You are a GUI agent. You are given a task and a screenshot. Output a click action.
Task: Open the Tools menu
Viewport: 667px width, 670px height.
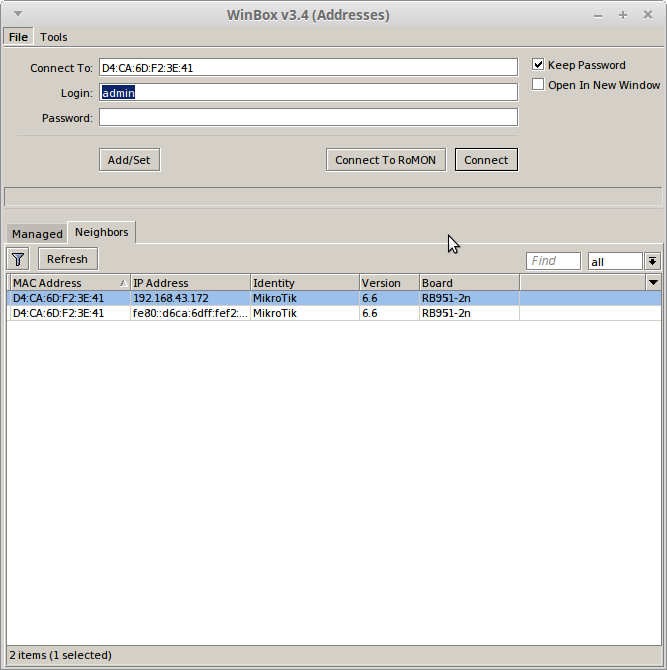tap(53, 37)
